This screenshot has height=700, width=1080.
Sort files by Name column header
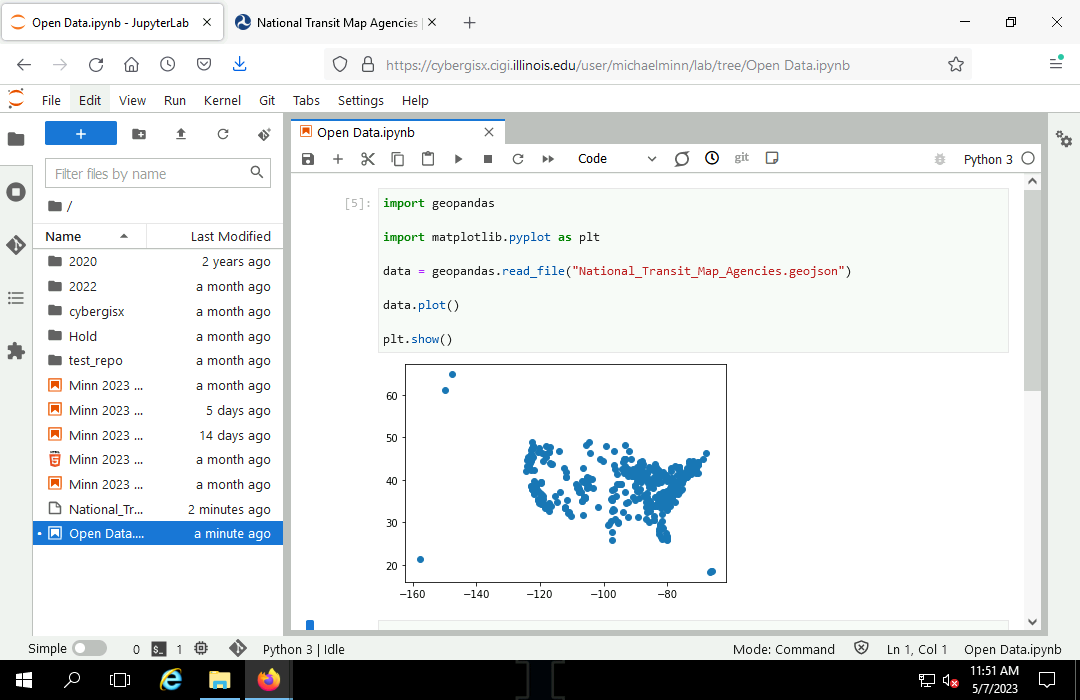[64, 237]
